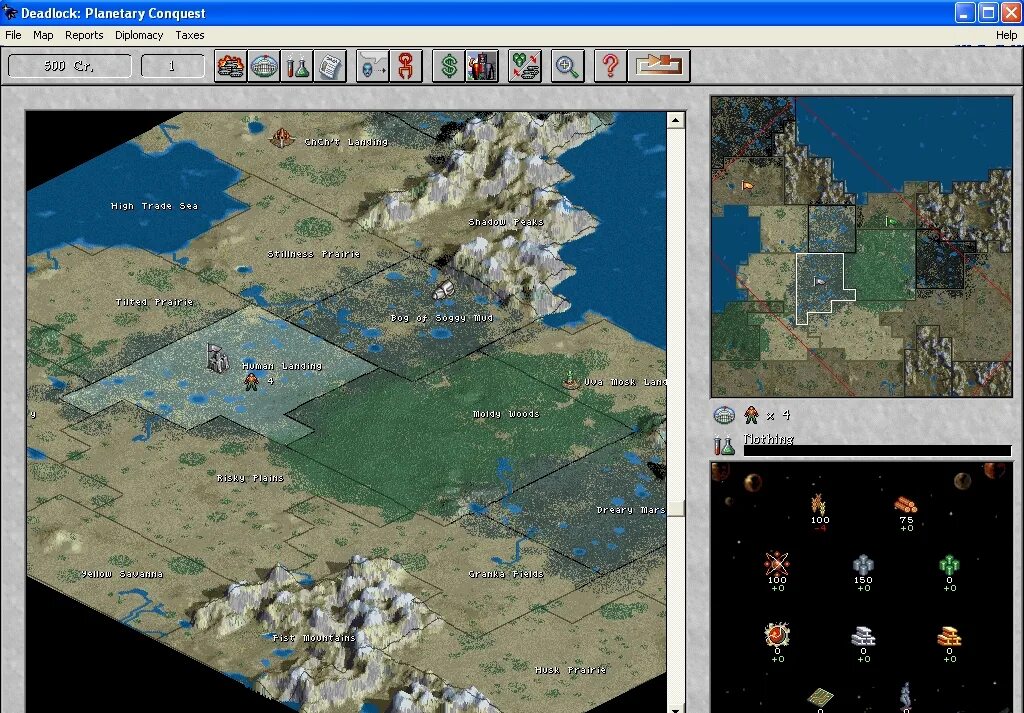Click the red robotic claw icon
The width and height of the screenshot is (1024, 713).
click(406, 66)
